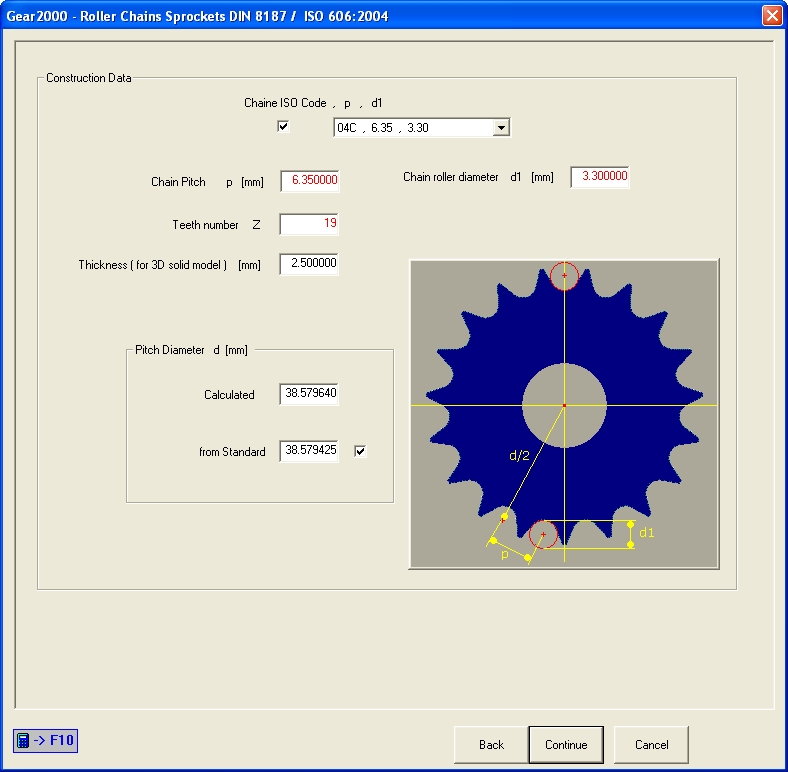Click the 'Chain roller diameter' label text
Image resolution: width=788 pixels, height=772 pixels.
point(451,177)
